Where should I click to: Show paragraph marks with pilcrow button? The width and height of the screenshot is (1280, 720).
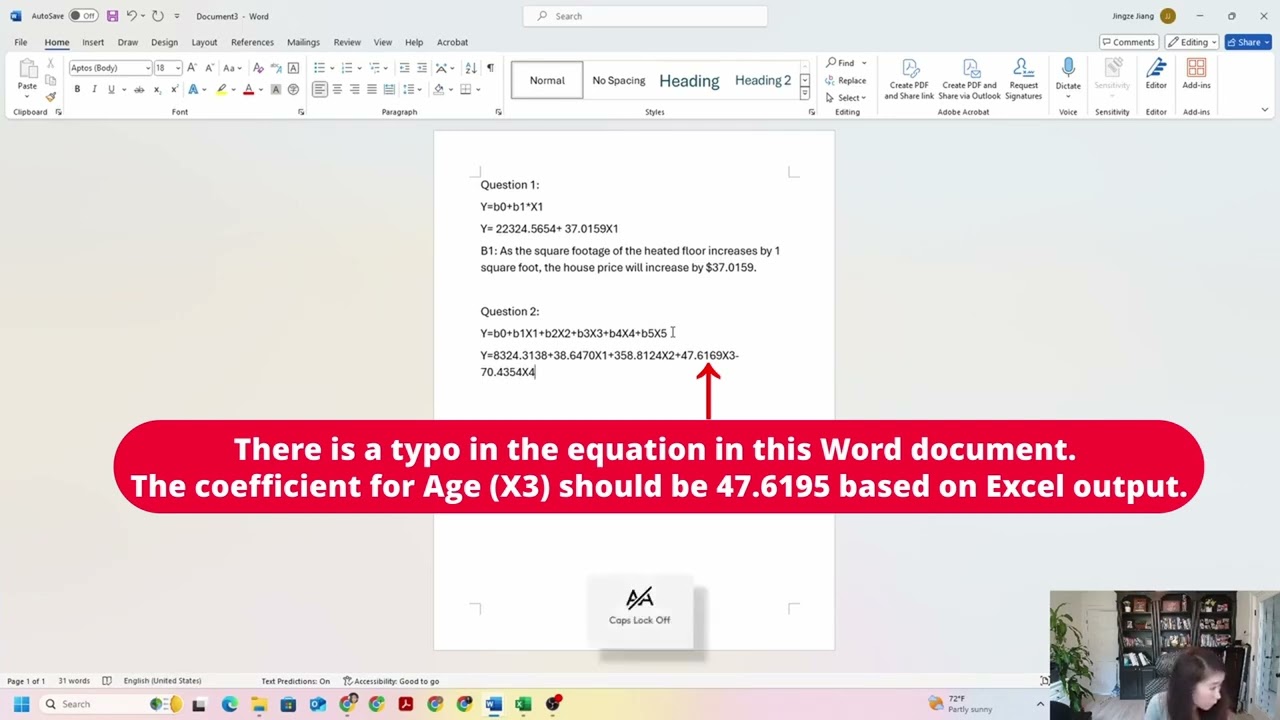490,68
